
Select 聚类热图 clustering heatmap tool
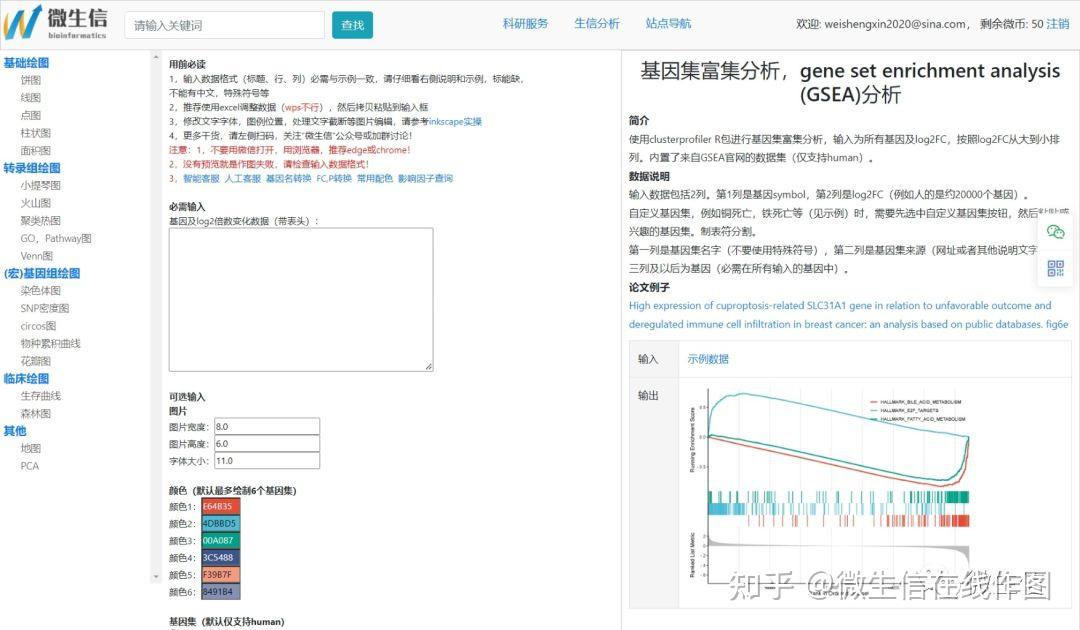[x=37, y=220]
